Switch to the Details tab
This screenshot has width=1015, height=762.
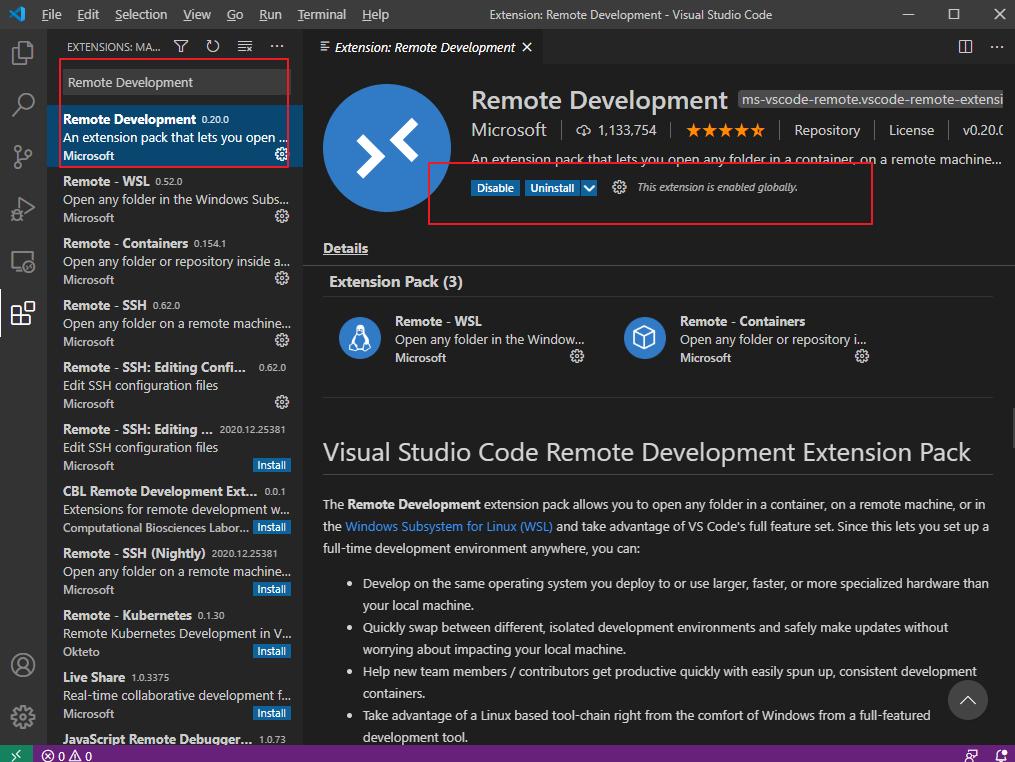pyautogui.click(x=346, y=248)
